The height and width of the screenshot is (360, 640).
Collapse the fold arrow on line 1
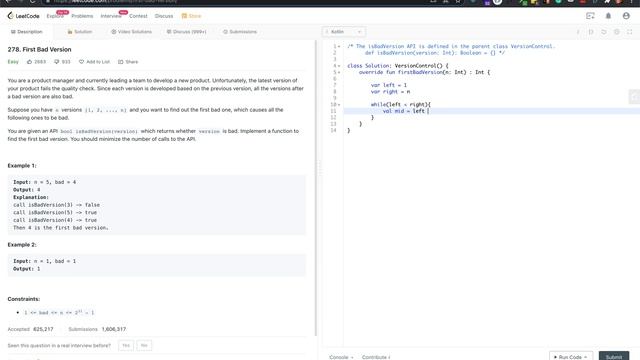tap(339, 47)
